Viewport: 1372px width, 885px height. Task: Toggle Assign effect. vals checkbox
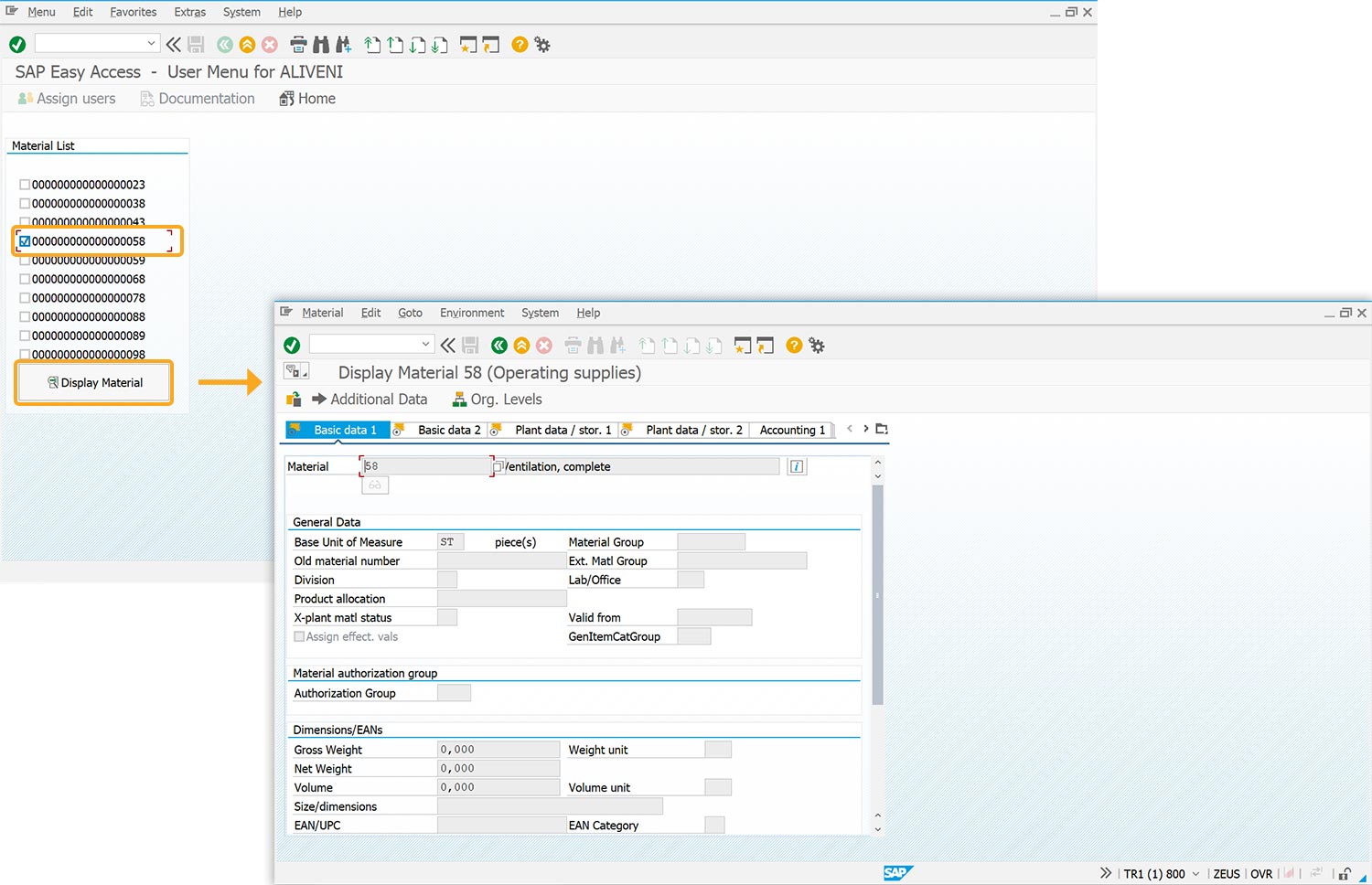299,636
